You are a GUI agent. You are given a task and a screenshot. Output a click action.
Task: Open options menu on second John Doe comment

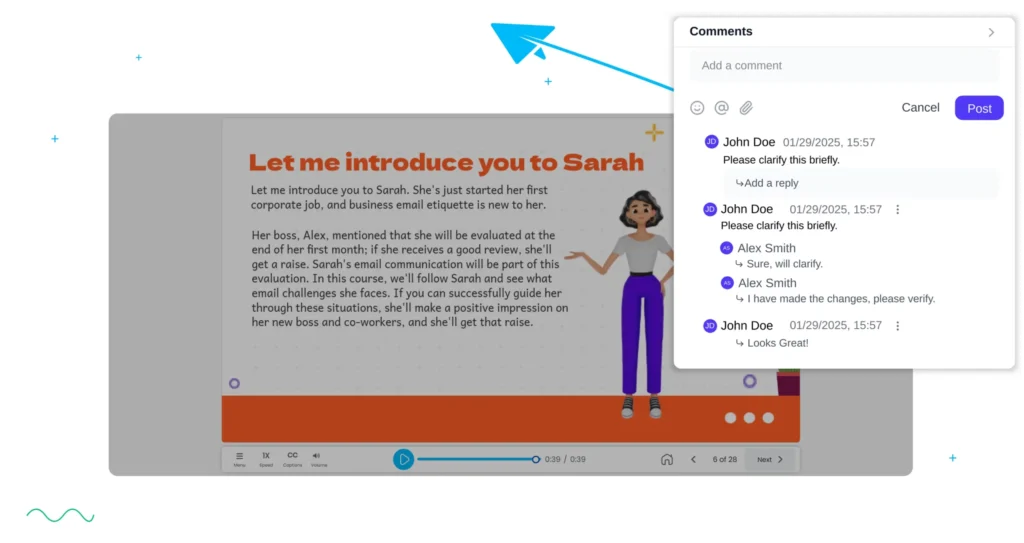pyautogui.click(x=897, y=210)
